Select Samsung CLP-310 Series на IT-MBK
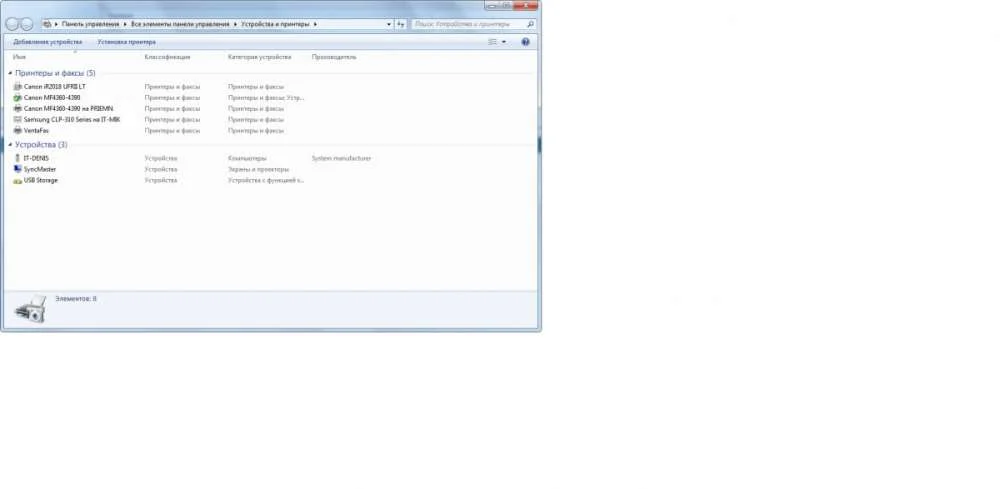 72,119
